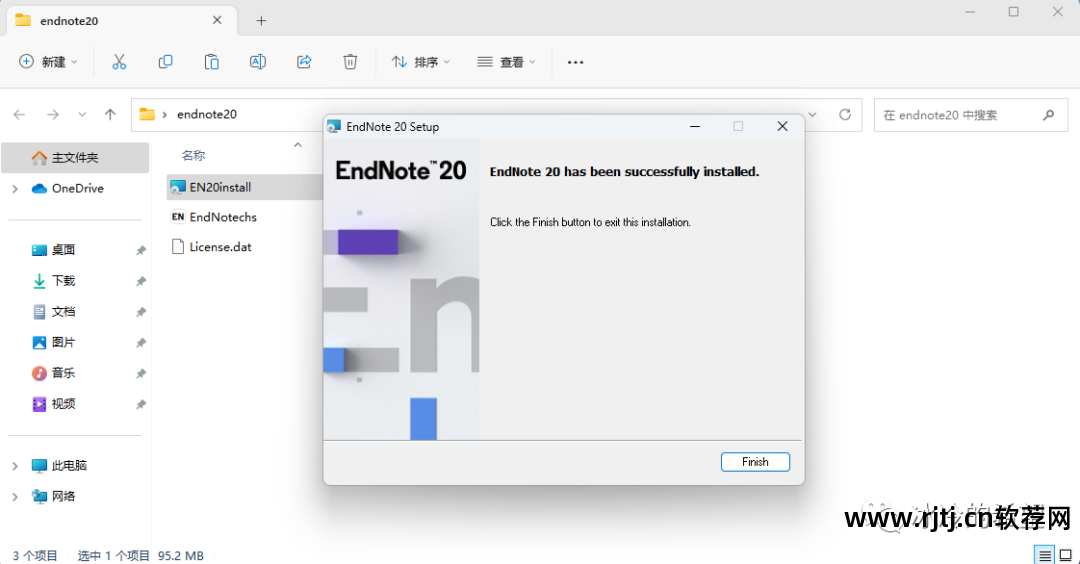1080x564 pixels.
Task: Click pin icon next to 图片
Action: [141, 343]
